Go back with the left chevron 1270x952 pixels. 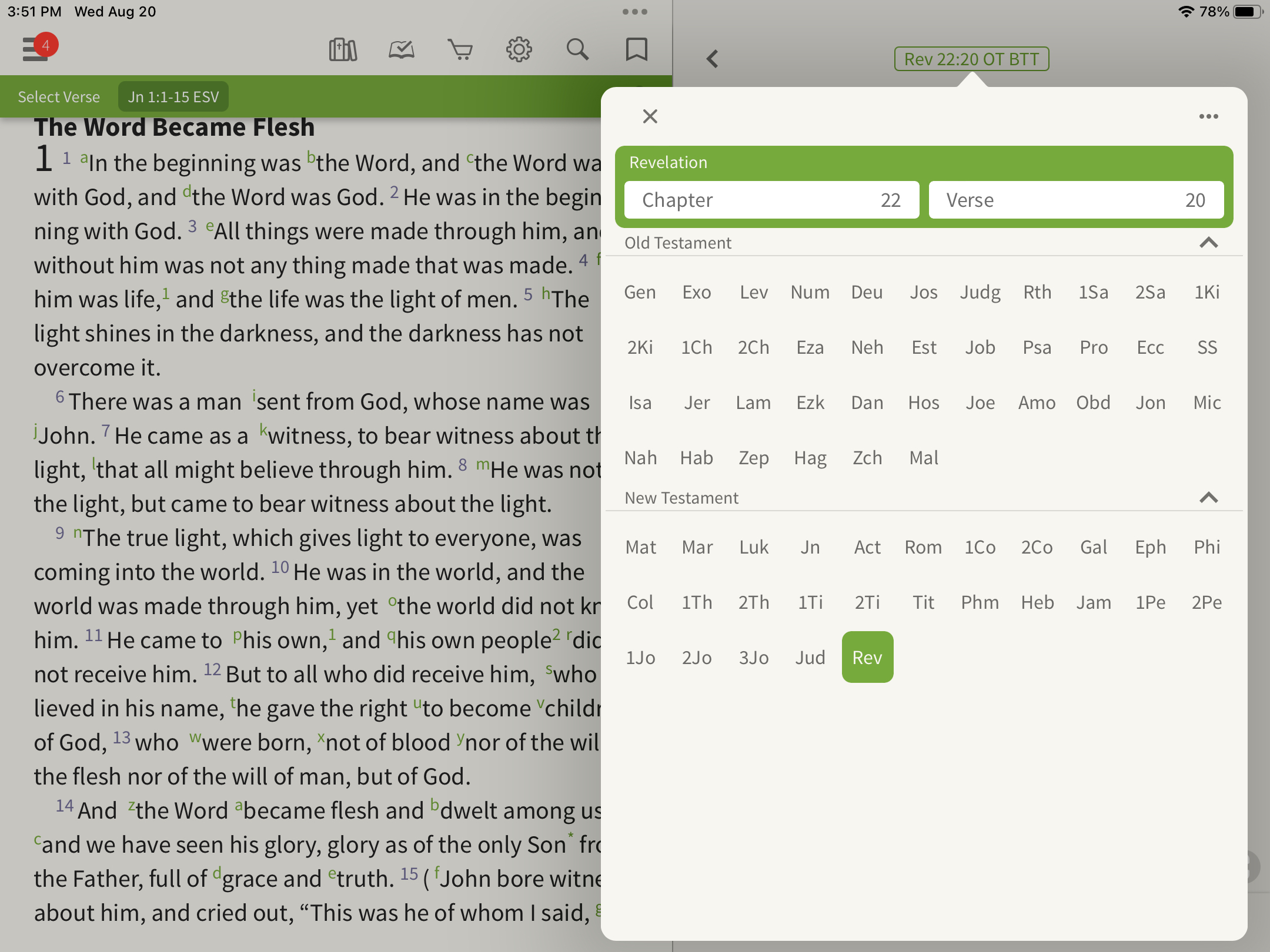pyautogui.click(x=713, y=59)
